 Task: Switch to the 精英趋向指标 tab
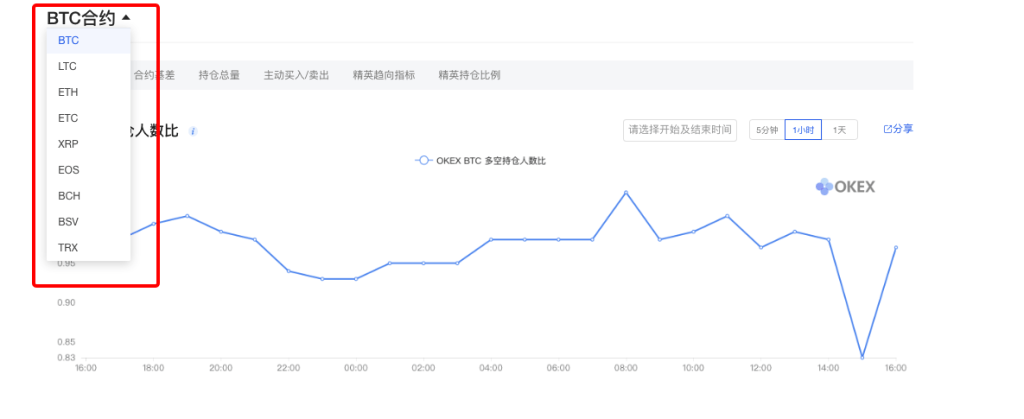point(383,75)
